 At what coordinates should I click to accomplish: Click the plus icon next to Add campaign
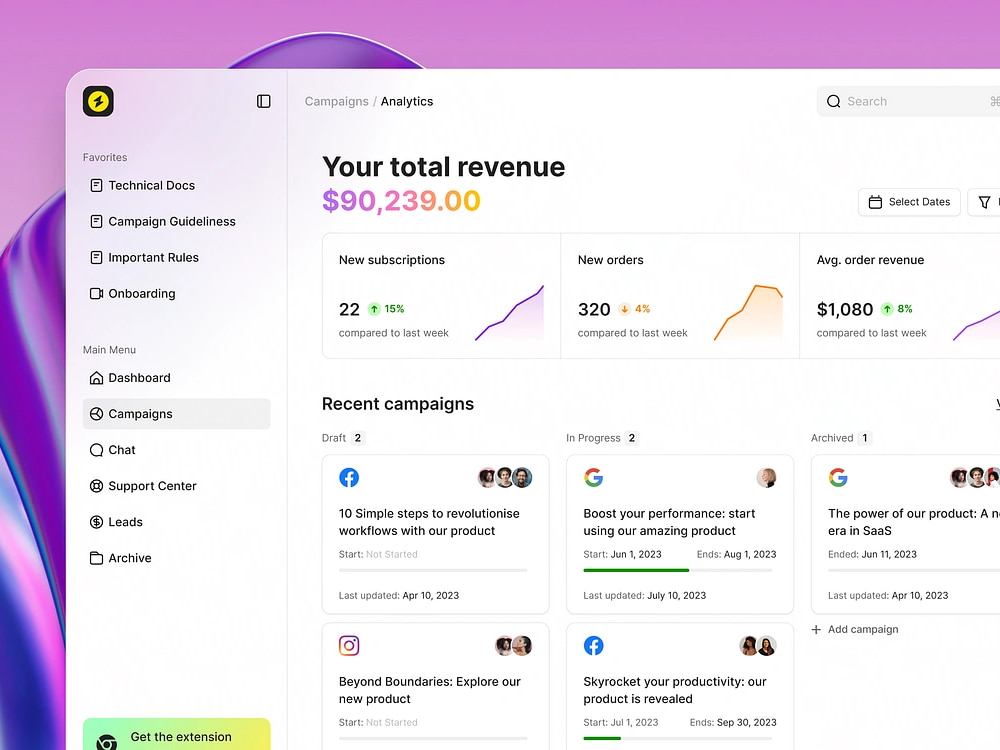click(816, 629)
